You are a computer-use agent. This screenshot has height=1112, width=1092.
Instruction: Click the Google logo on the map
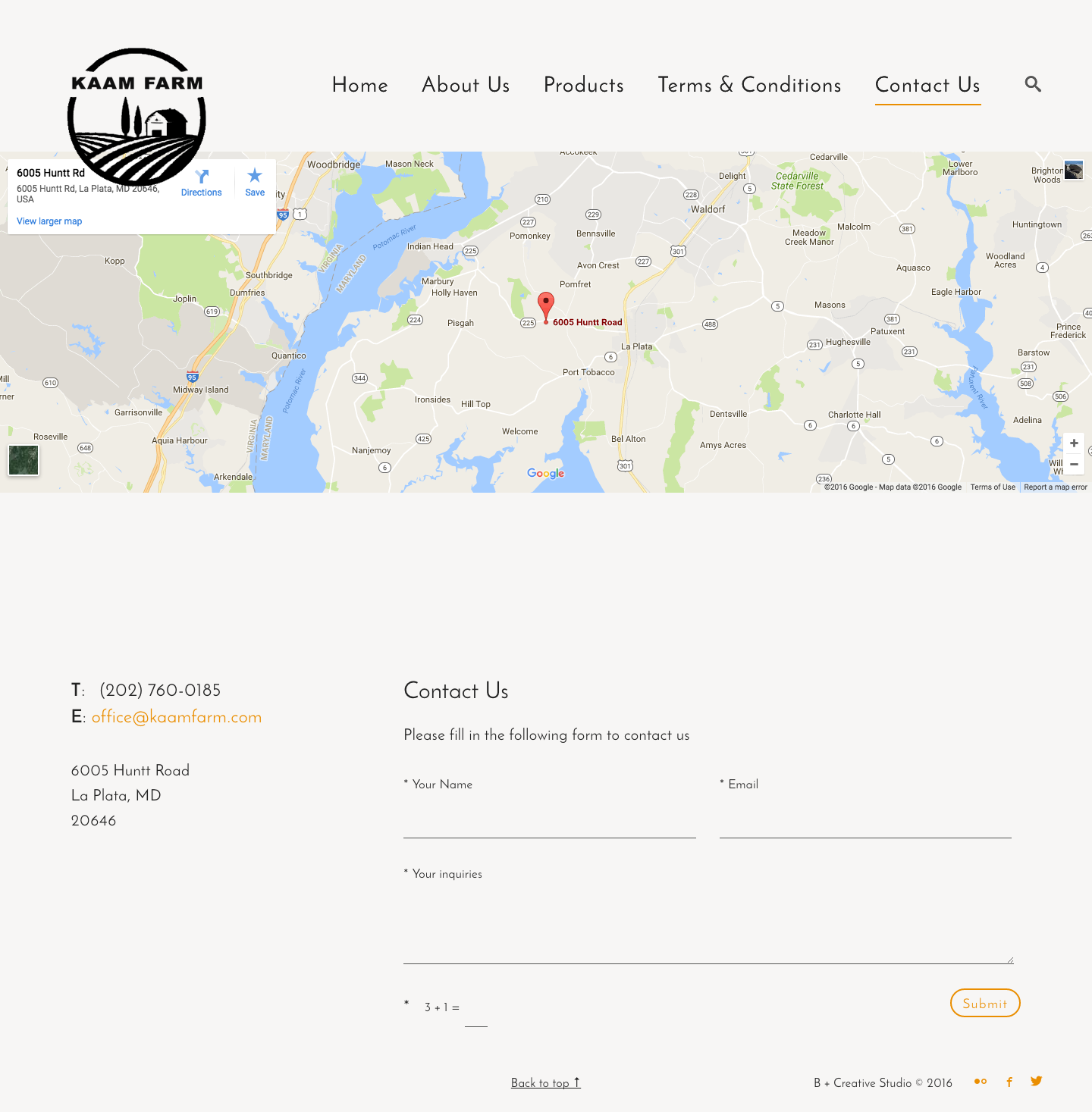(546, 474)
